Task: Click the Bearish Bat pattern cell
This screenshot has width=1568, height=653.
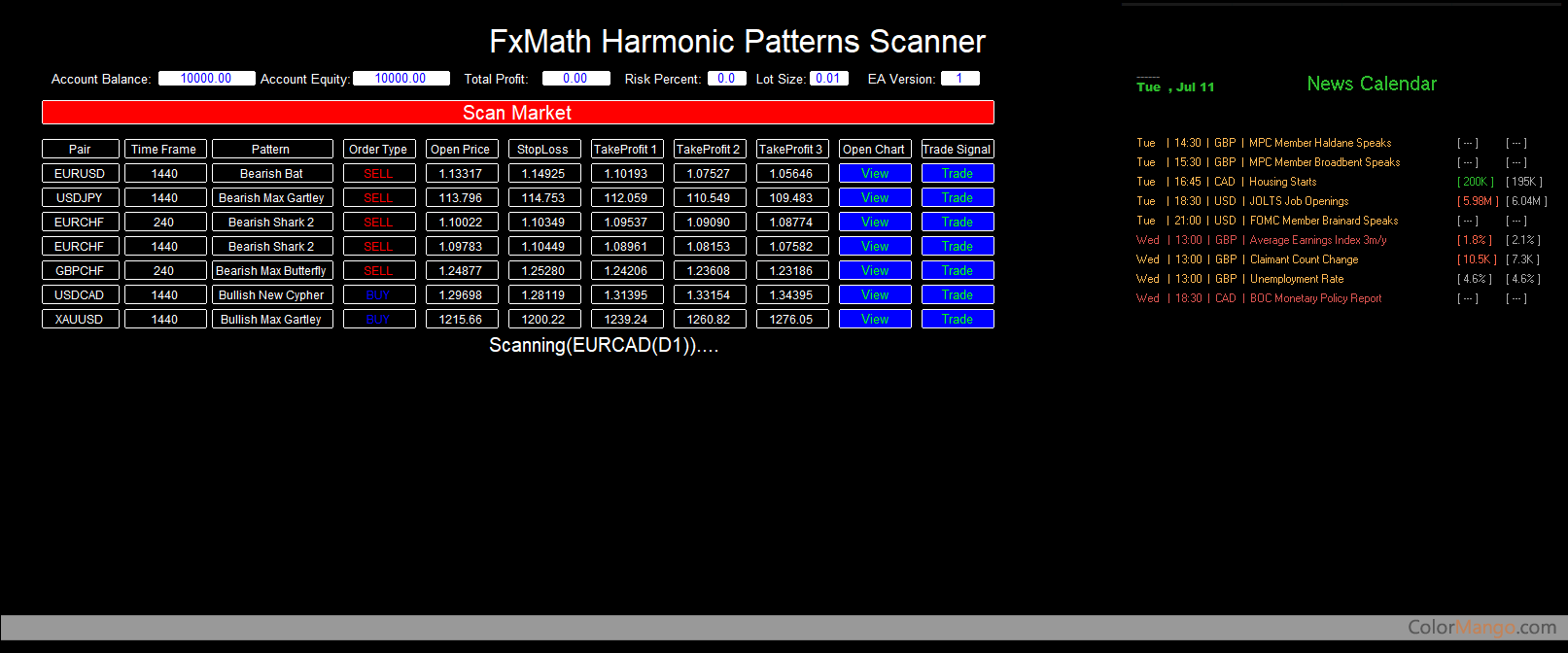Action: pos(271,173)
